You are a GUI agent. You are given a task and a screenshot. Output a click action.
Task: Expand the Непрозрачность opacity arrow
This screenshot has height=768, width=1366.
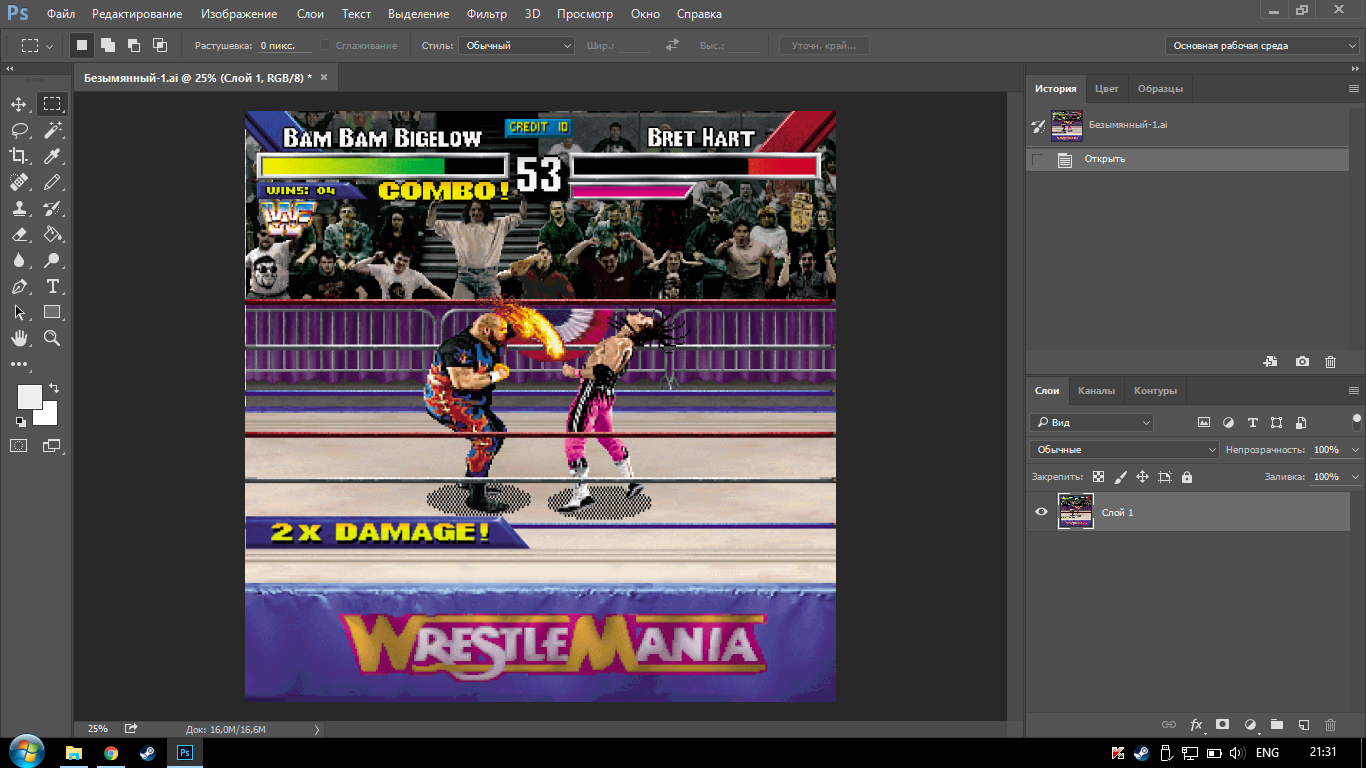(1355, 450)
